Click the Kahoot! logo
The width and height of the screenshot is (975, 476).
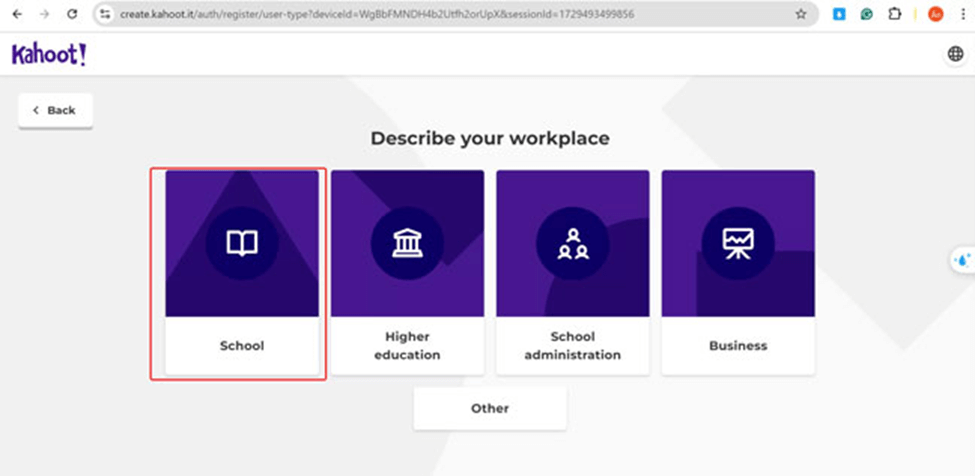49,55
